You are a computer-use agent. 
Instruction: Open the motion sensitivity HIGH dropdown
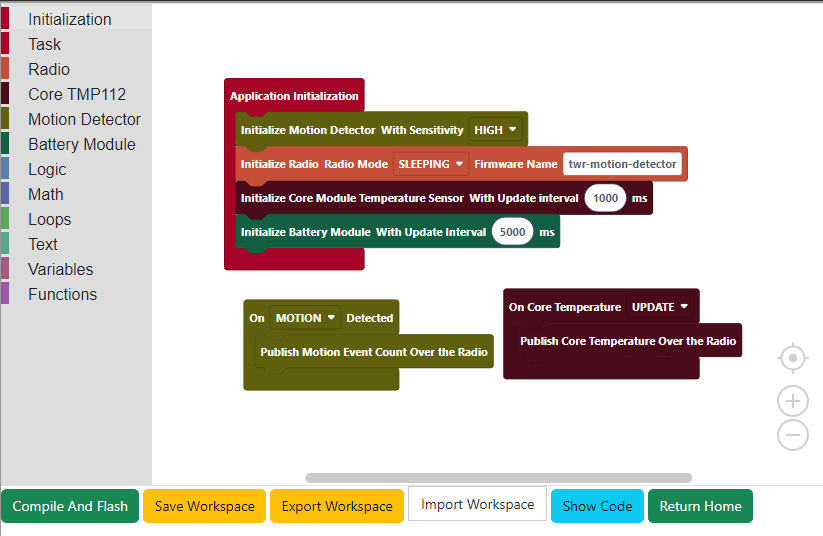tap(497, 130)
